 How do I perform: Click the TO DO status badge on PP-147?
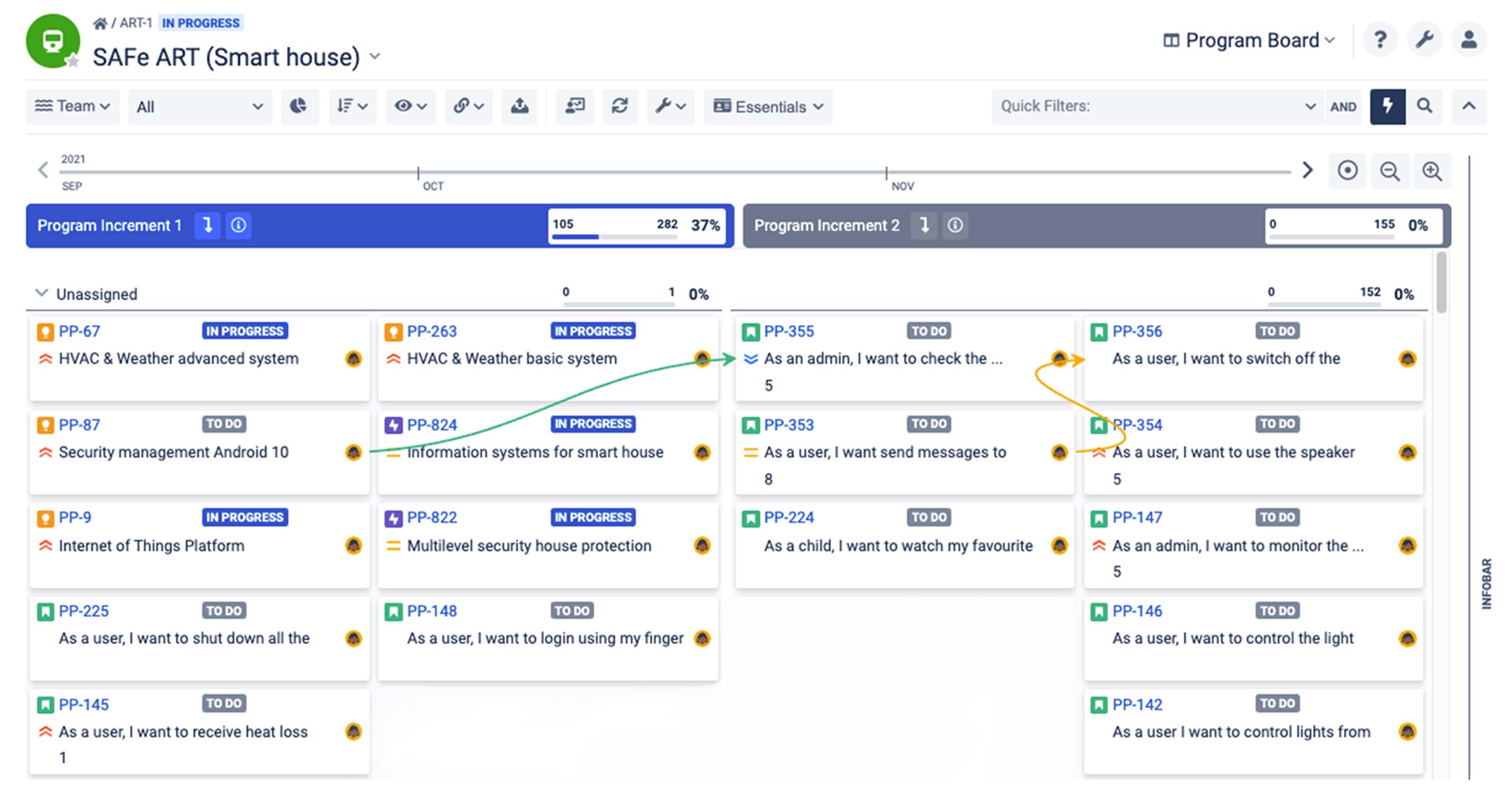tap(1277, 517)
